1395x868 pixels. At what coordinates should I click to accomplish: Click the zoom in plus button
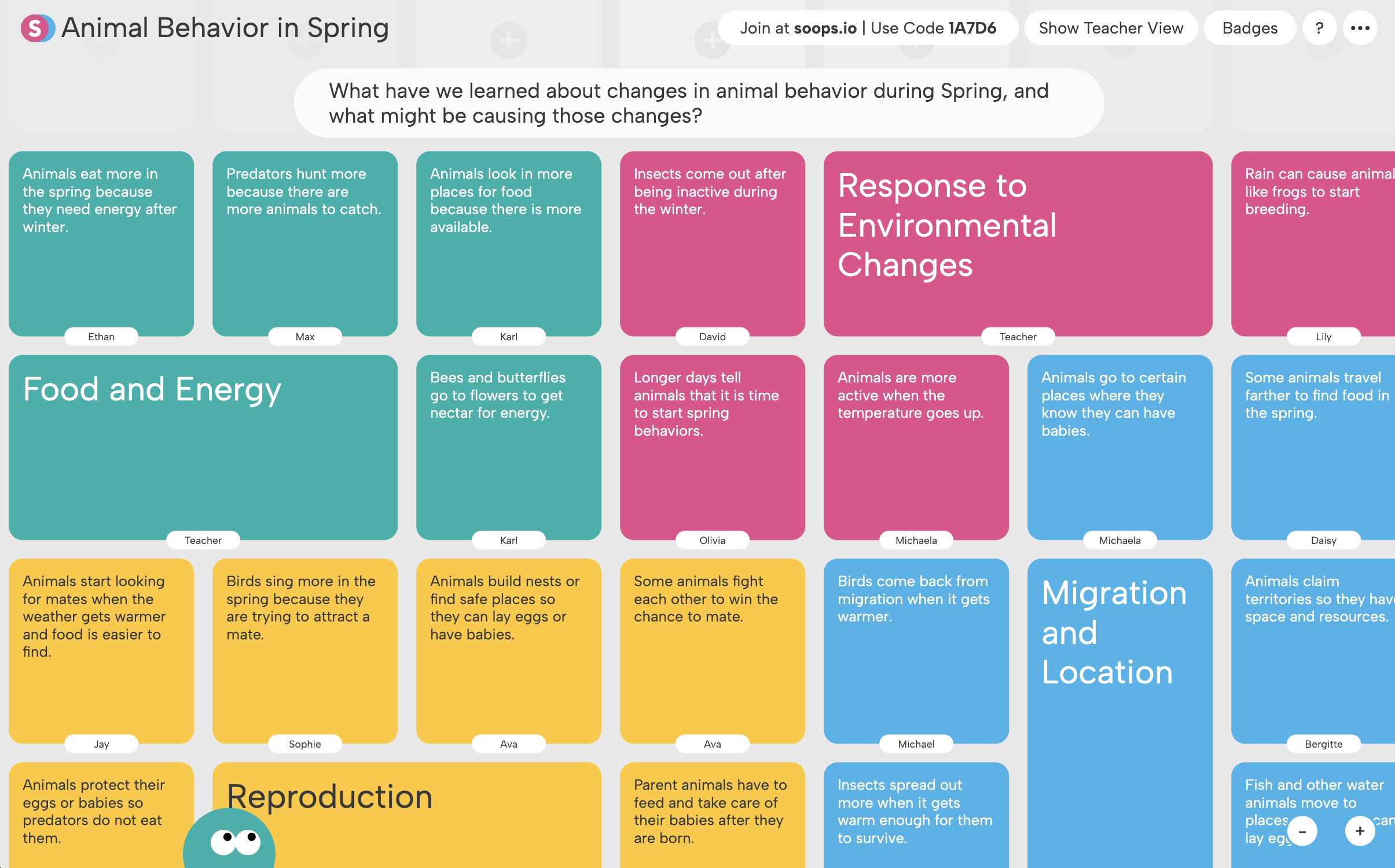click(1360, 831)
